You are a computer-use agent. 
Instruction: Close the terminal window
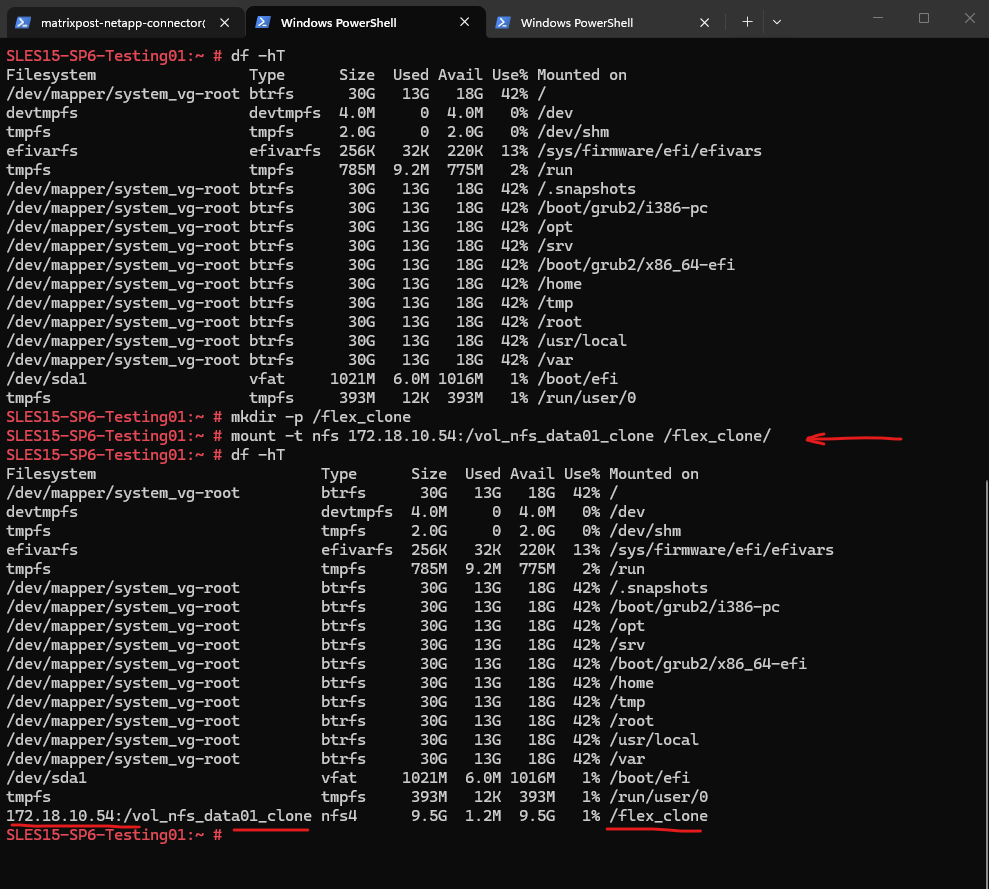click(968, 18)
